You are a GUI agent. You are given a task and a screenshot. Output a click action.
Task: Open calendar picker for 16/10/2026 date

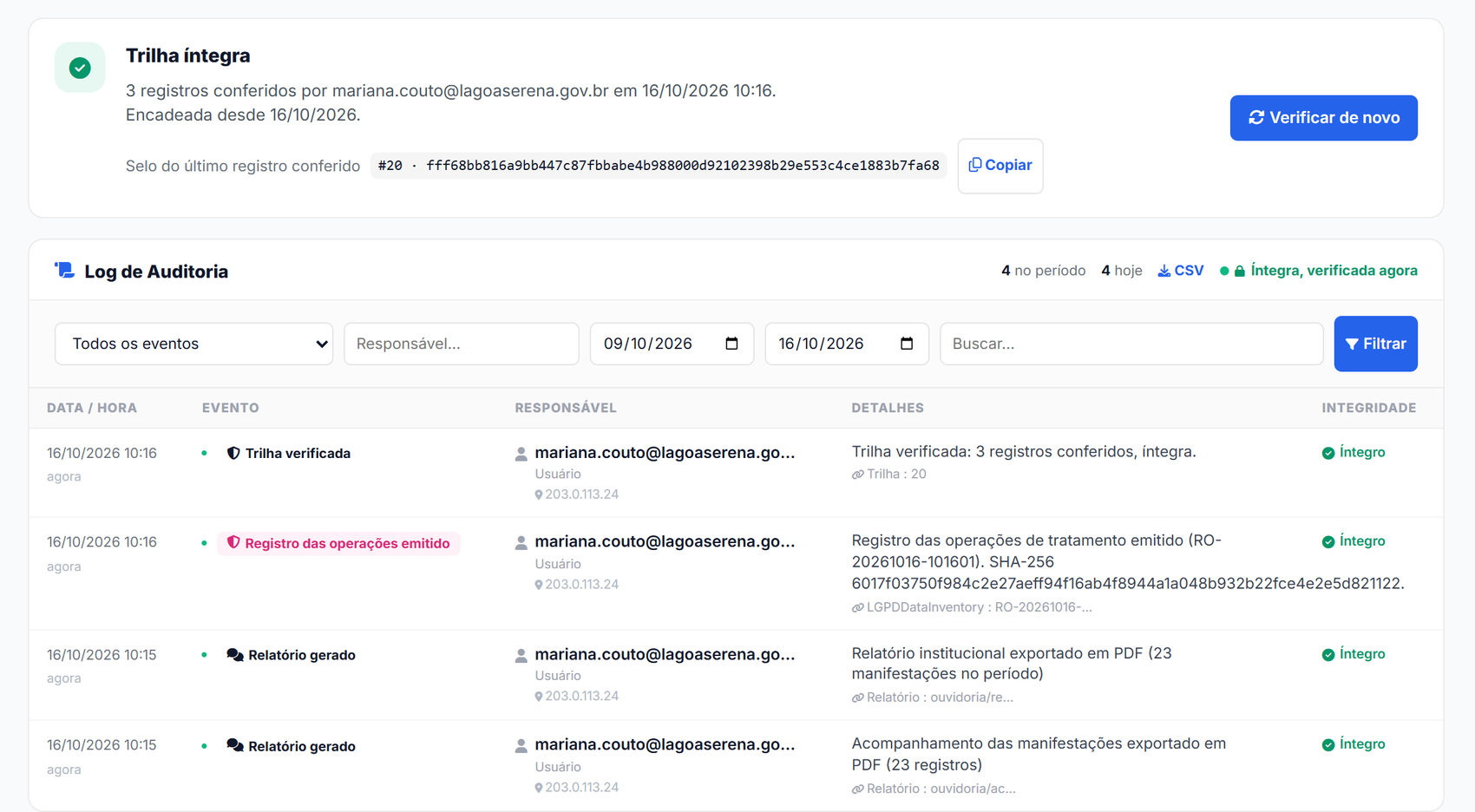click(907, 344)
